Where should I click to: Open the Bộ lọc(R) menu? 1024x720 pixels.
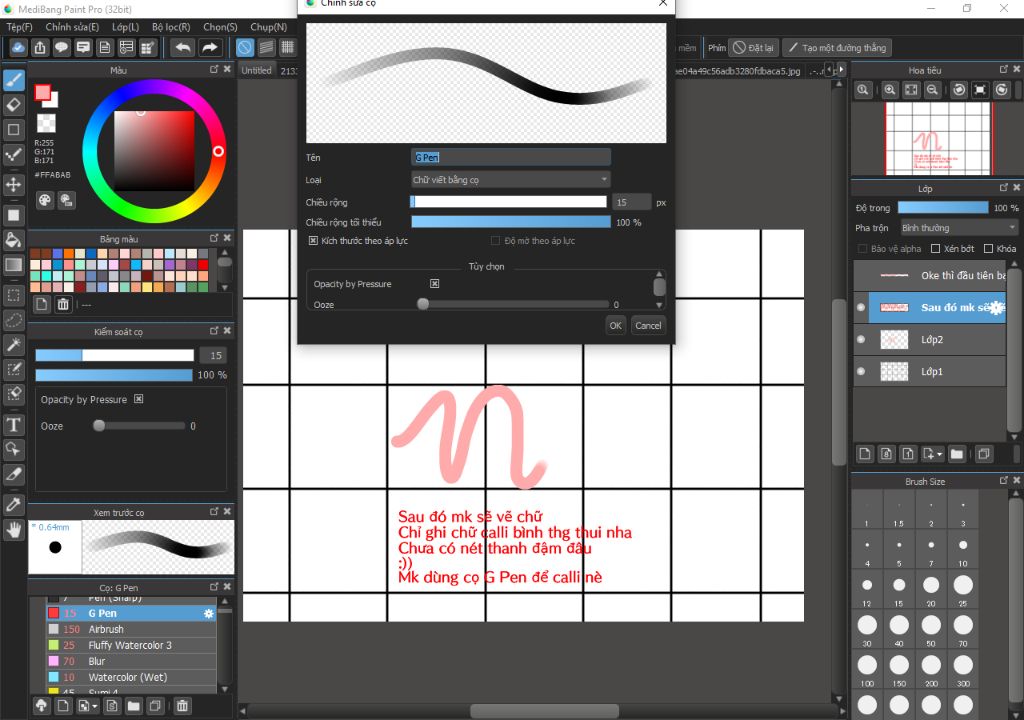point(171,27)
